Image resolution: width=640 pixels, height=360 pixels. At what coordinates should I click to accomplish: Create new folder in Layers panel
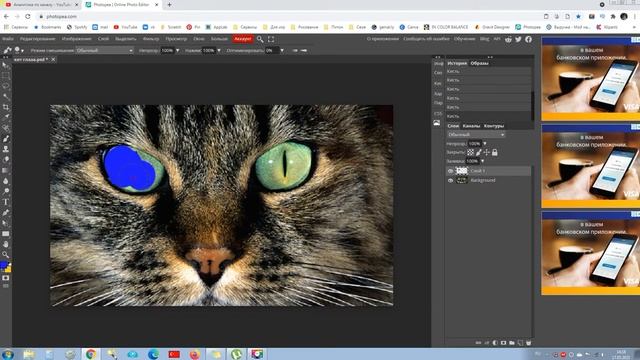tap(512, 343)
